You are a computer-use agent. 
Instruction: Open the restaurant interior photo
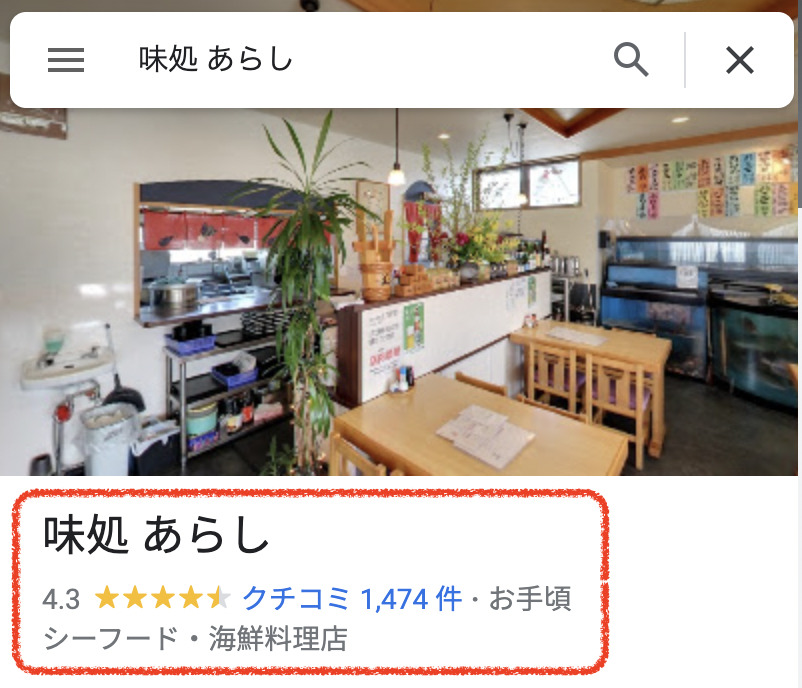399,292
